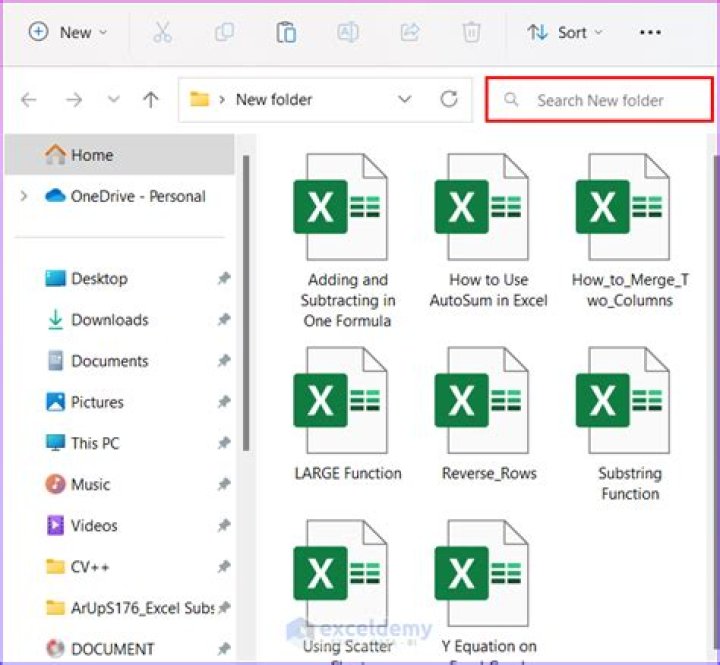Select How_to_Merge_Two_Columns Excel file
Screen dimensions: 720x665
630,231
